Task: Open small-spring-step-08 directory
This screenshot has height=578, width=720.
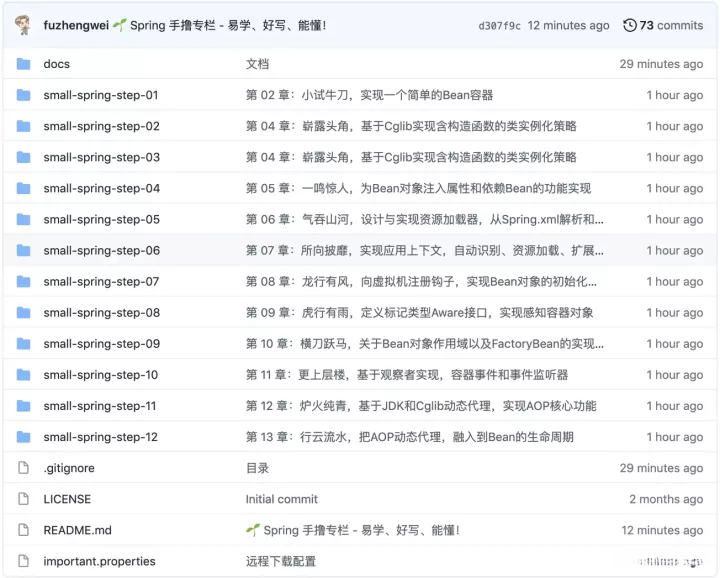Action: [x=101, y=313]
